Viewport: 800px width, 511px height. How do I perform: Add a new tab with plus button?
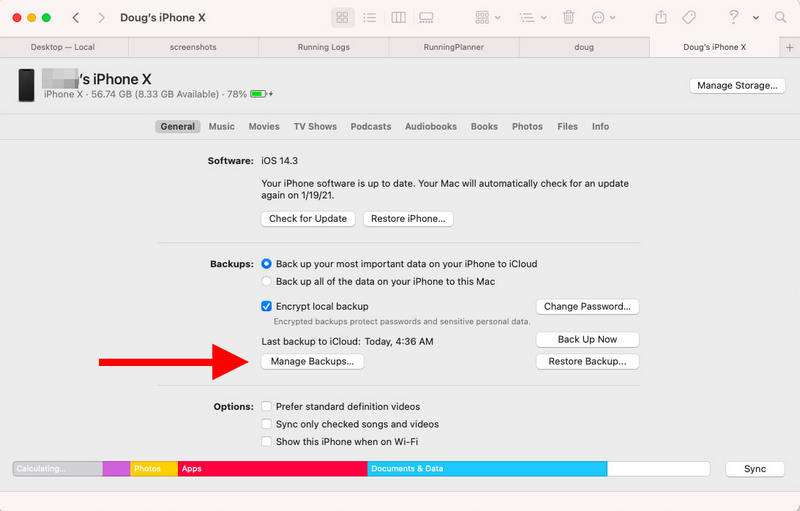[789, 47]
